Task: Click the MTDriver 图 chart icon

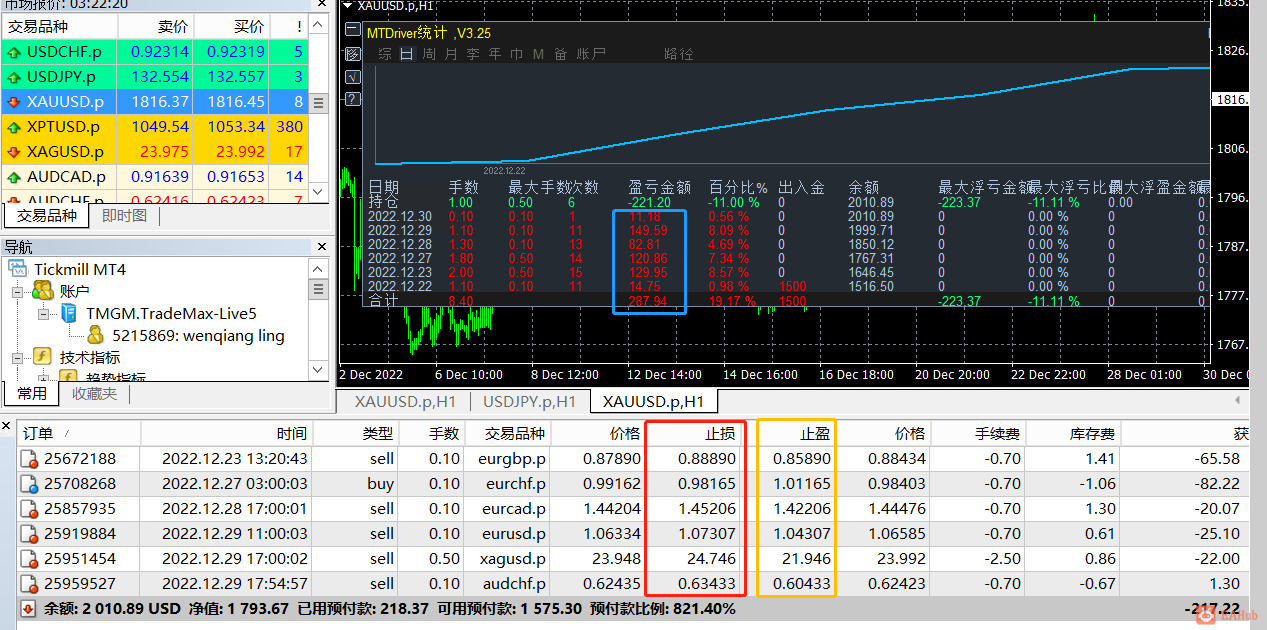Action: pyautogui.click(x=352, y=54)
